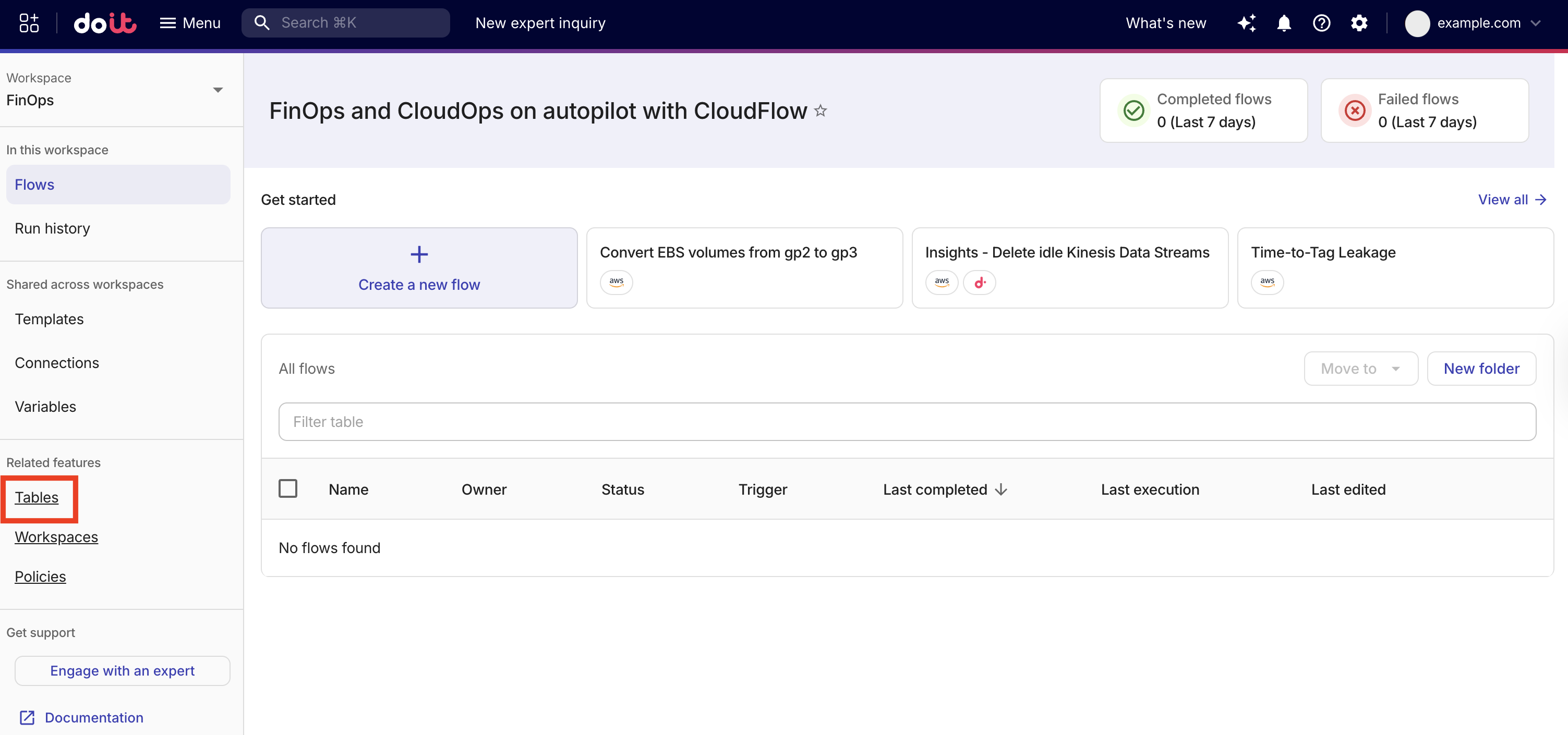1568x735 pixels.
Task: Focus the Search ⌘K field
Action: 345,23
